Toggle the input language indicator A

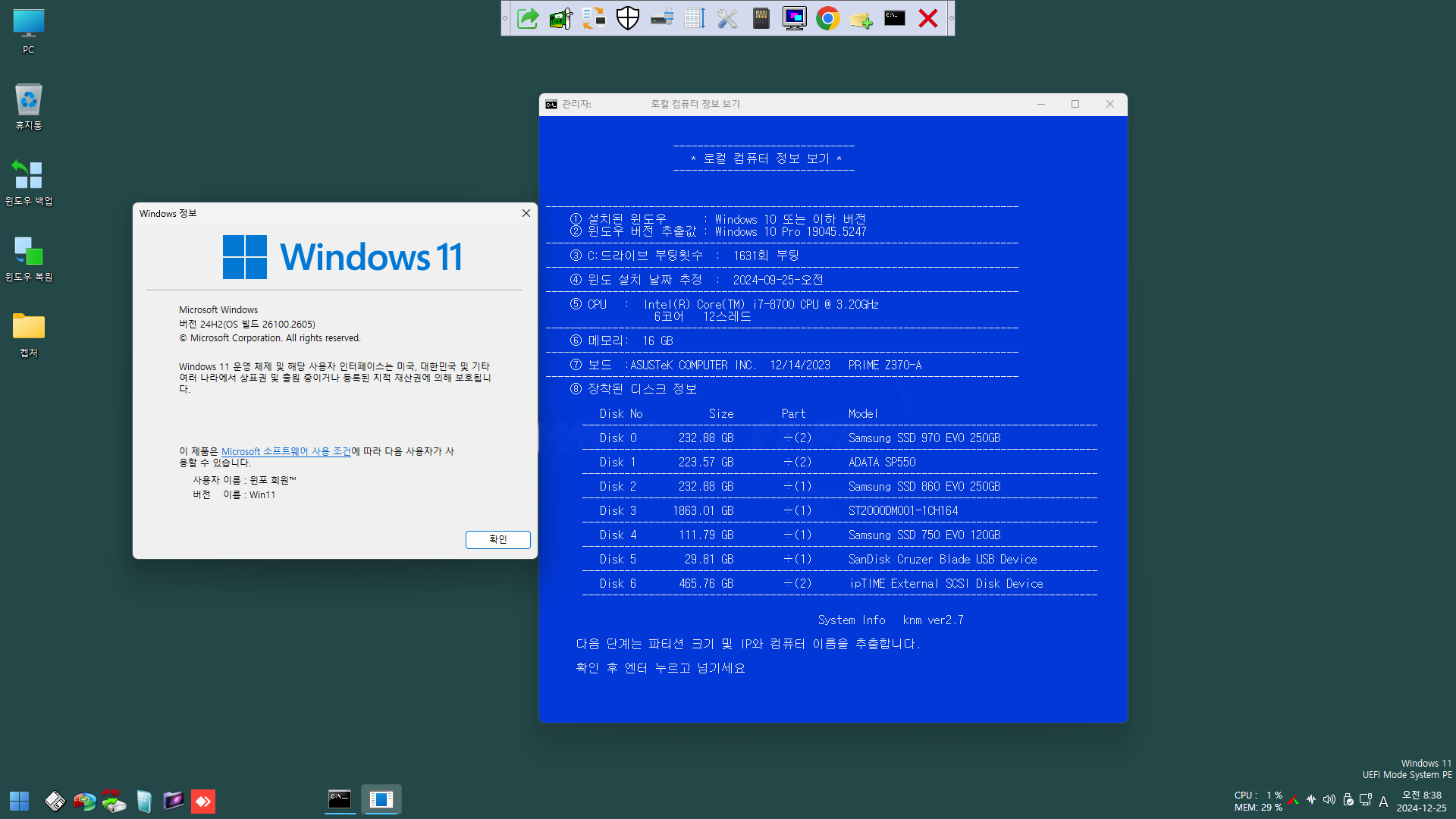click(1383, 802)
